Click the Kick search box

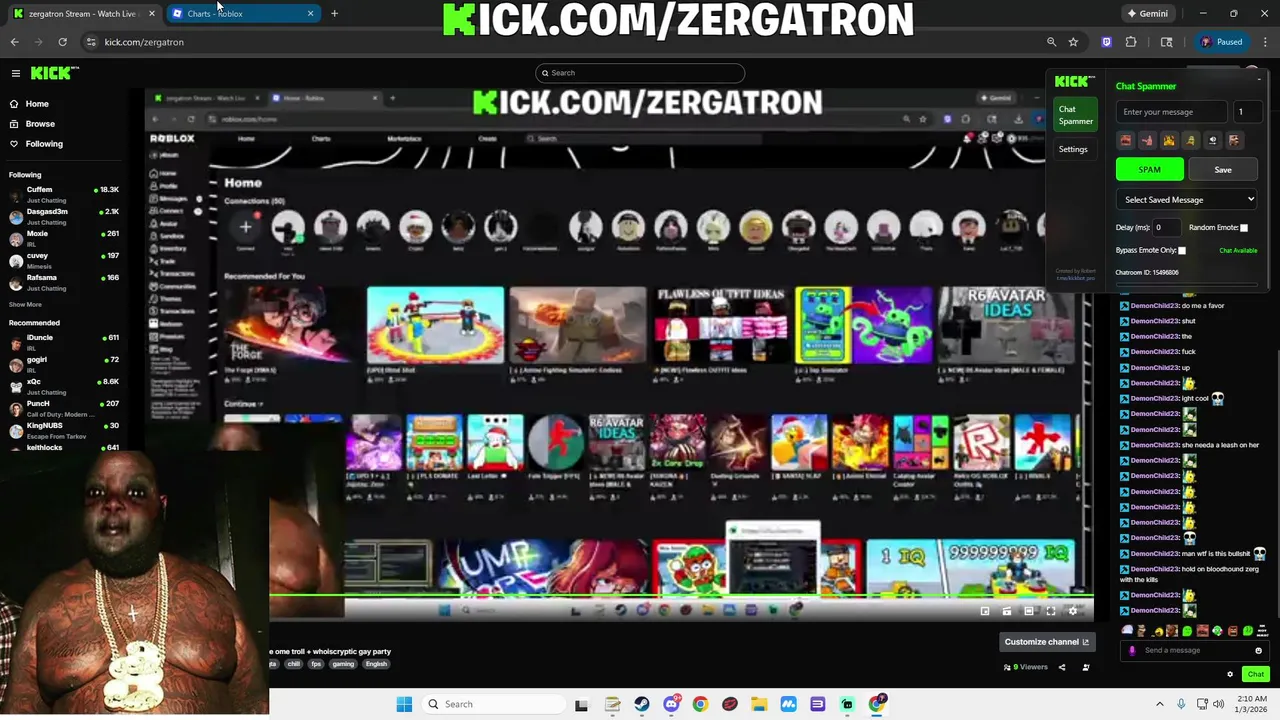[x=640, y=73]
